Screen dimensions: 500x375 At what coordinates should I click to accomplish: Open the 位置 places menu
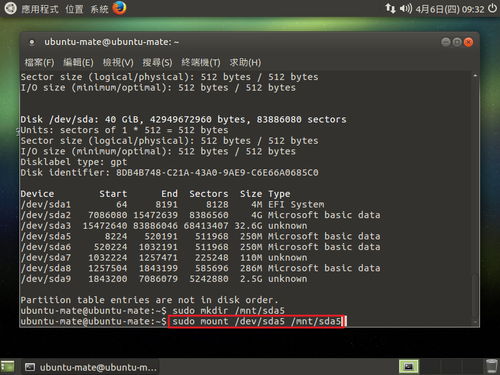coord(74,9)
